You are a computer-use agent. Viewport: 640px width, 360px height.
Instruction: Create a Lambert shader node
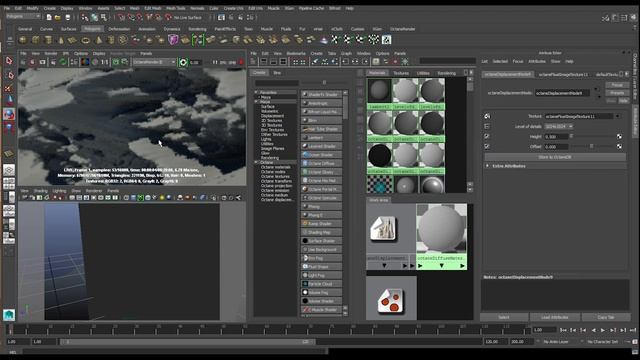(322, 138)
